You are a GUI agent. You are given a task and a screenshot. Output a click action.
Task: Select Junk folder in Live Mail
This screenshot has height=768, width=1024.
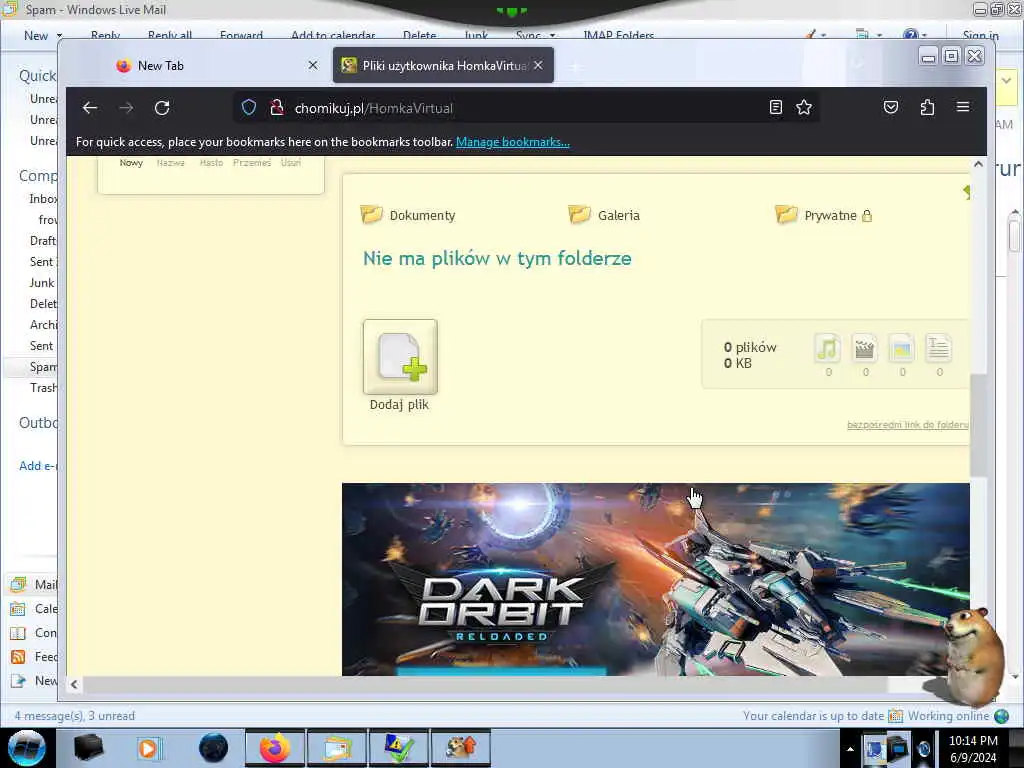pyautogui.click(x=42, y=283)
